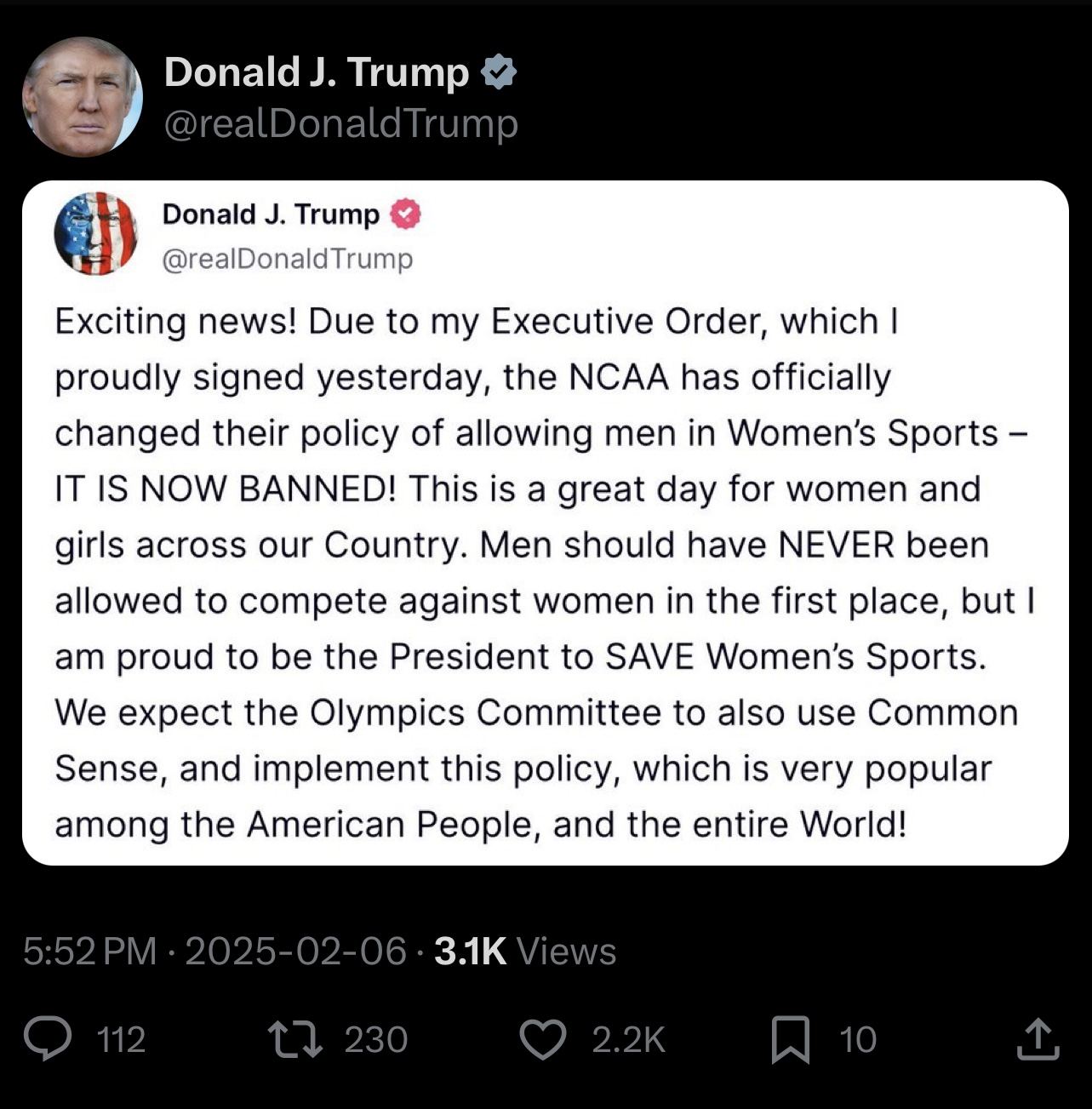Click the blue verified badge

coord(499,71)
